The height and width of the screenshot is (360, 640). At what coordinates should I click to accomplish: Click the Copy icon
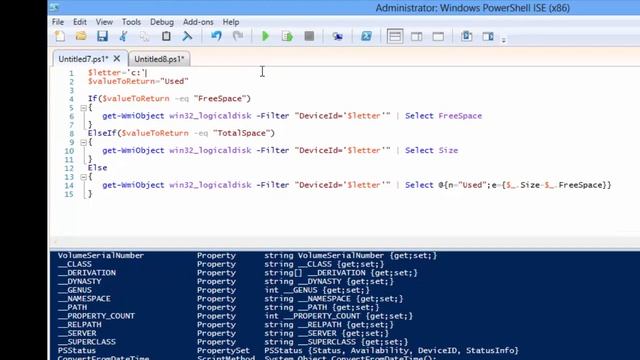[144, 36]
